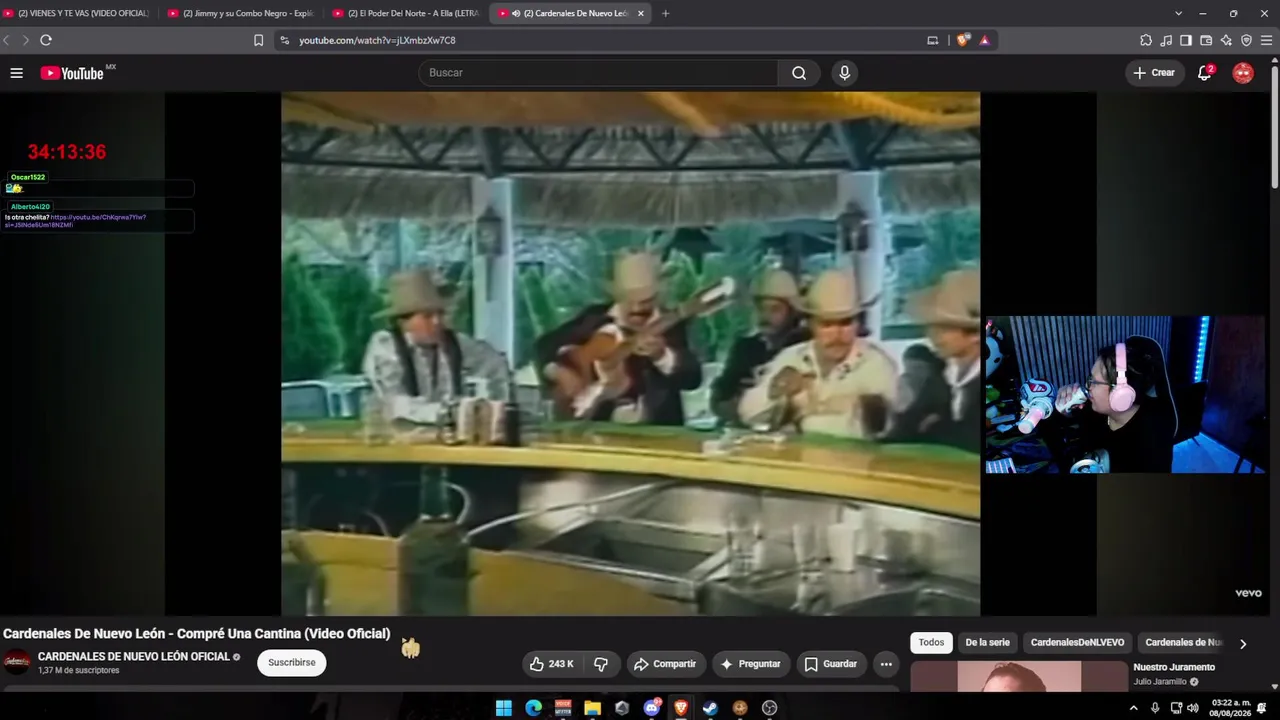Open Steam from the taskbar
This screenshot has width=1280, height=720.
[x=710, y=708]
